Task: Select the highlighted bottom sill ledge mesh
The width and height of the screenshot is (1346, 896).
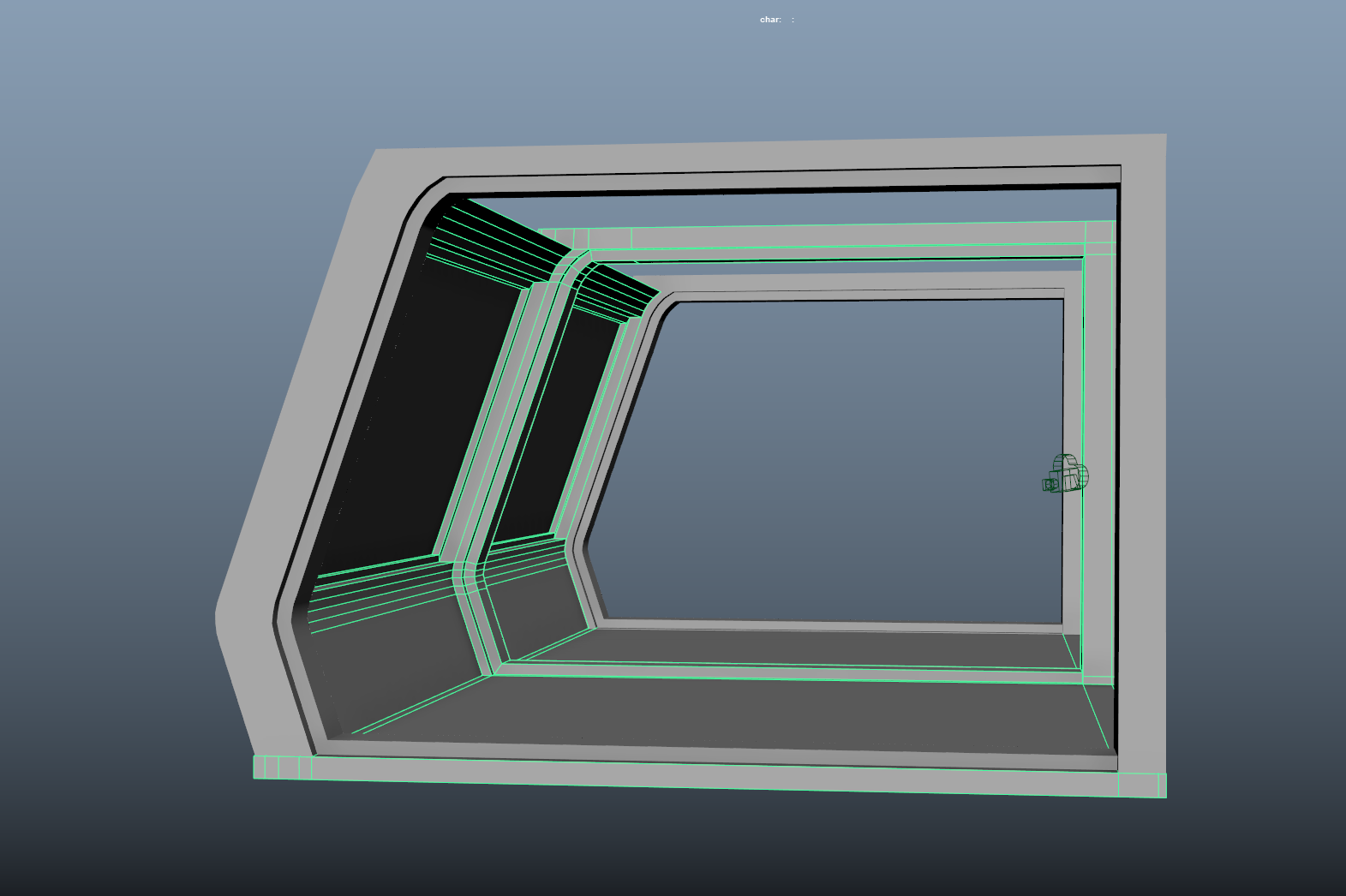Action: tap(709, 776)
